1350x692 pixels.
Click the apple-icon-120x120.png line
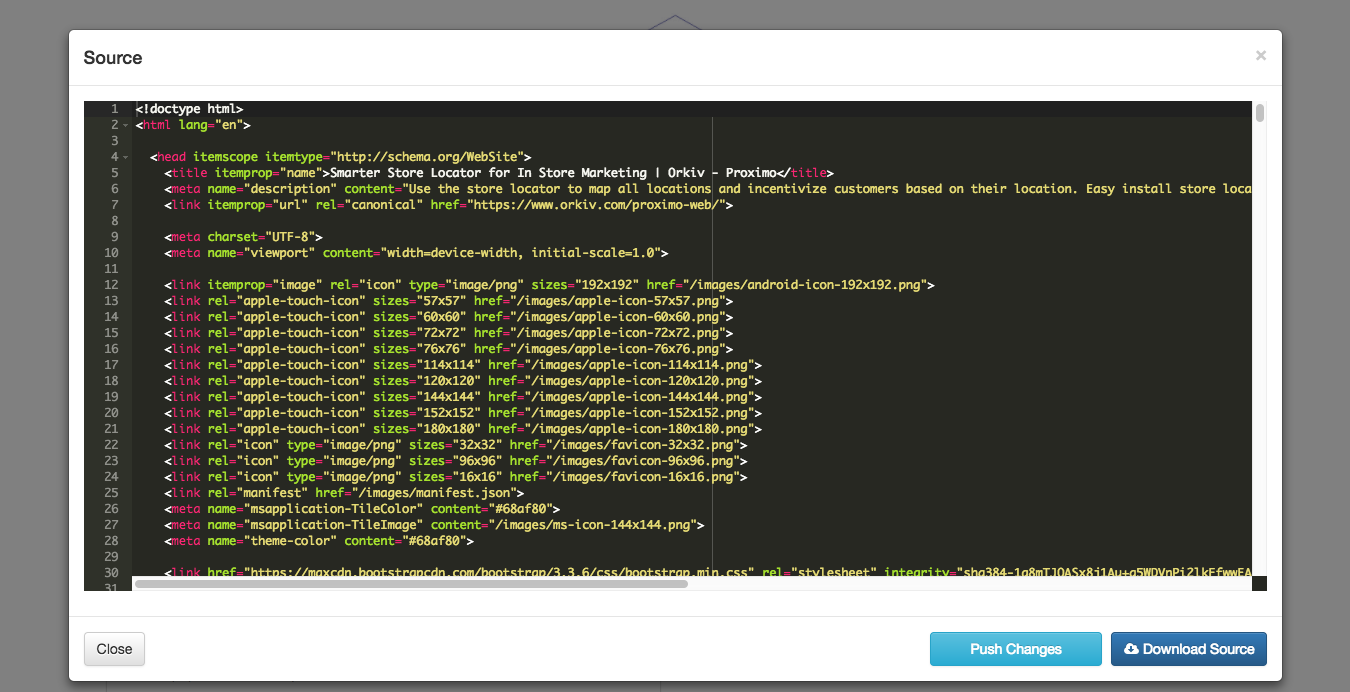(x=464, y=381)
